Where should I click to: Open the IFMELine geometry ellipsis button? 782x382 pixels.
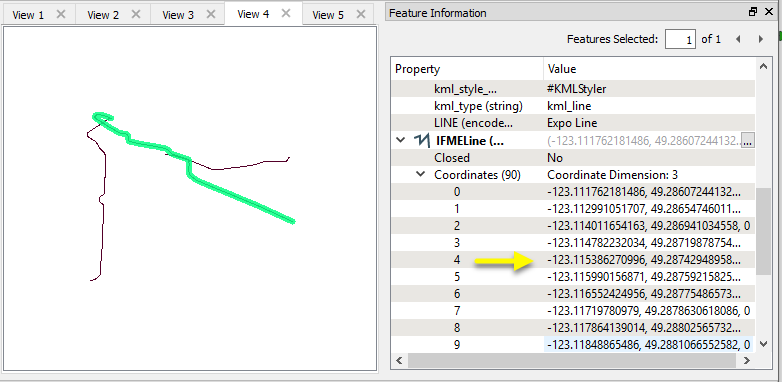pos(747,141)
